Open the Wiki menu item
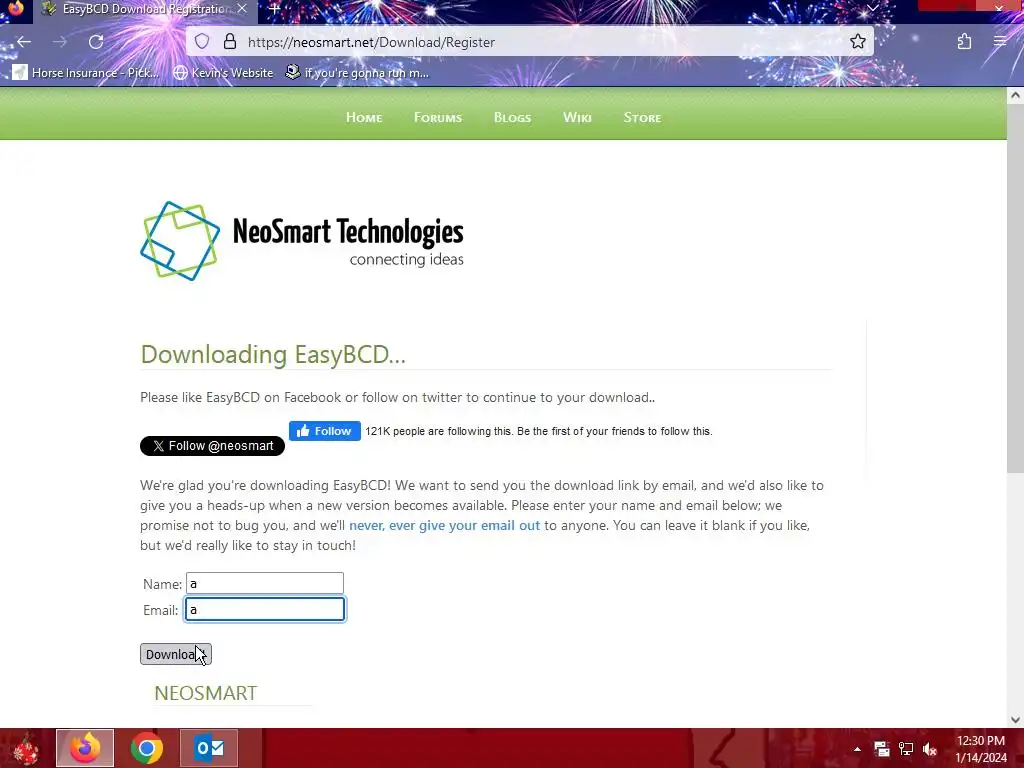This screenshot has width=1024, height=768. pos(577,118)
